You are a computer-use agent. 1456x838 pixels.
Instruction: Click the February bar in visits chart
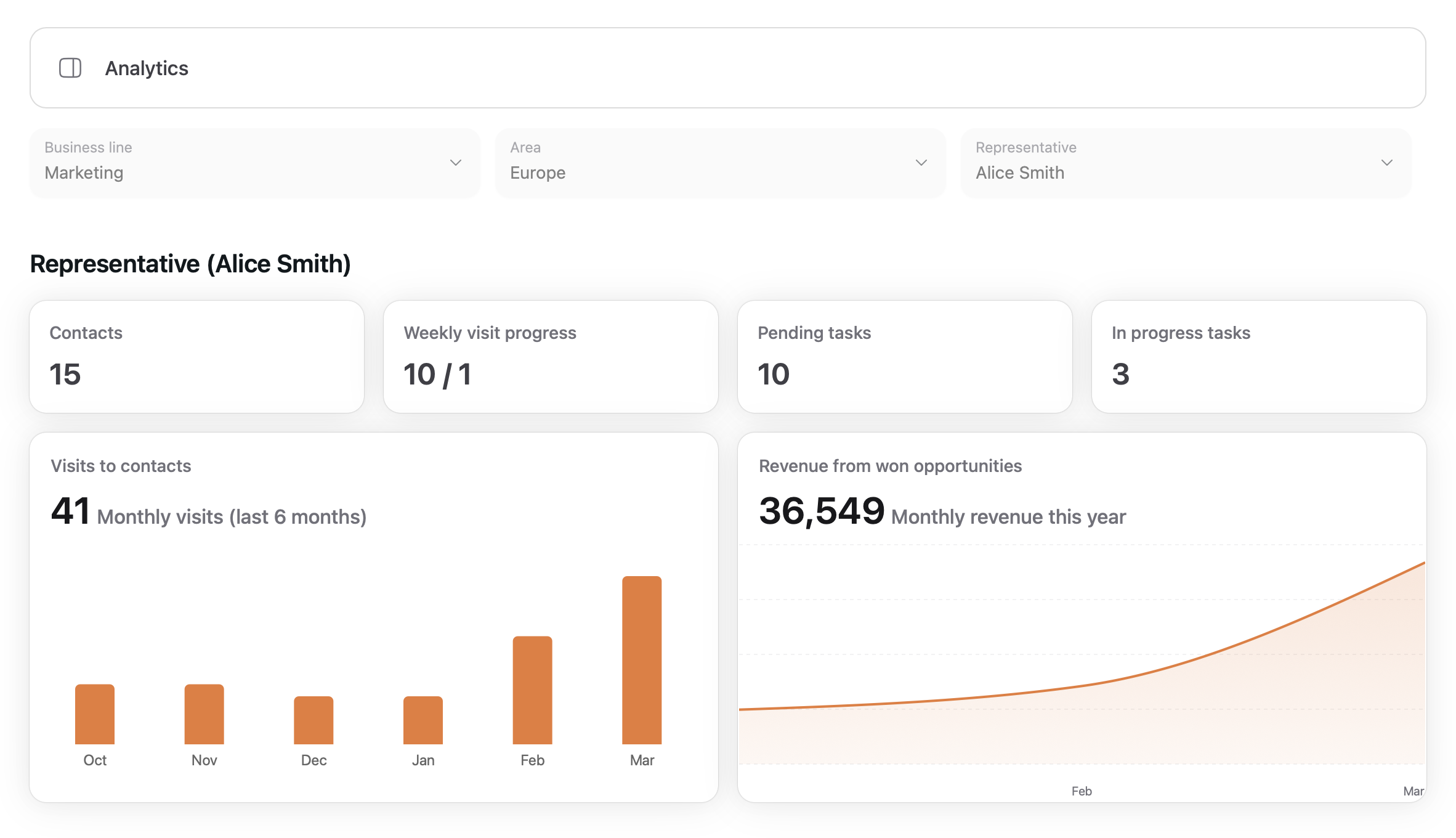click(532, 690)
